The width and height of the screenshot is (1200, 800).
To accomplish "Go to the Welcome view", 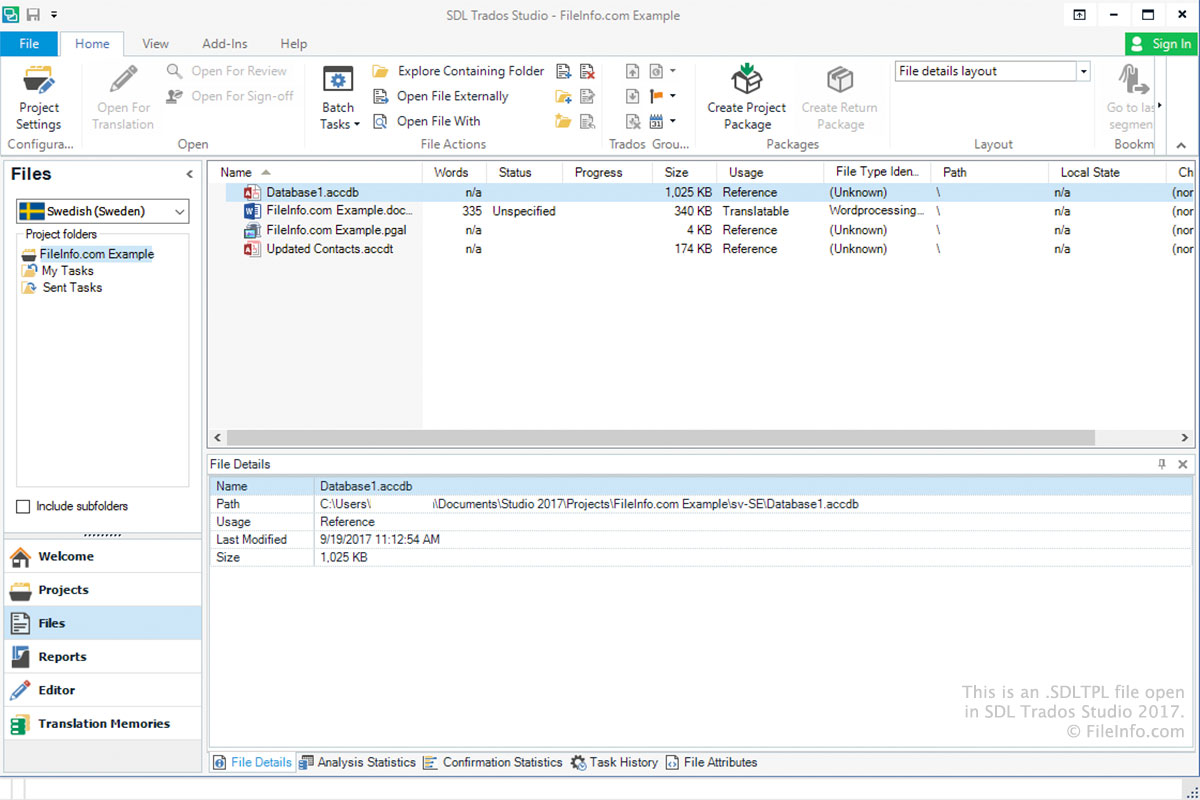I will pyautogui.click(x=103, y=556).
